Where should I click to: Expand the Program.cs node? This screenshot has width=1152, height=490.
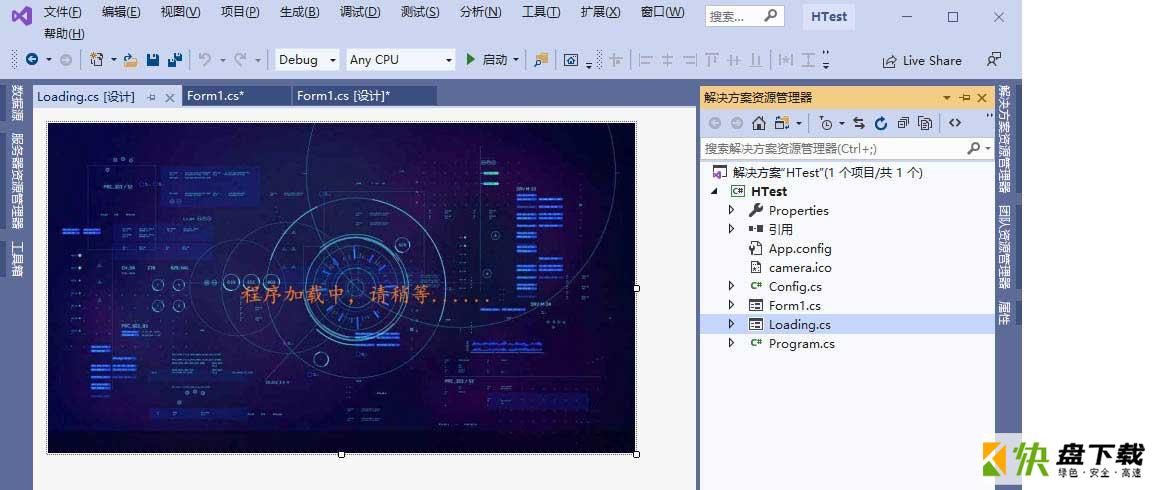(731, 343)
